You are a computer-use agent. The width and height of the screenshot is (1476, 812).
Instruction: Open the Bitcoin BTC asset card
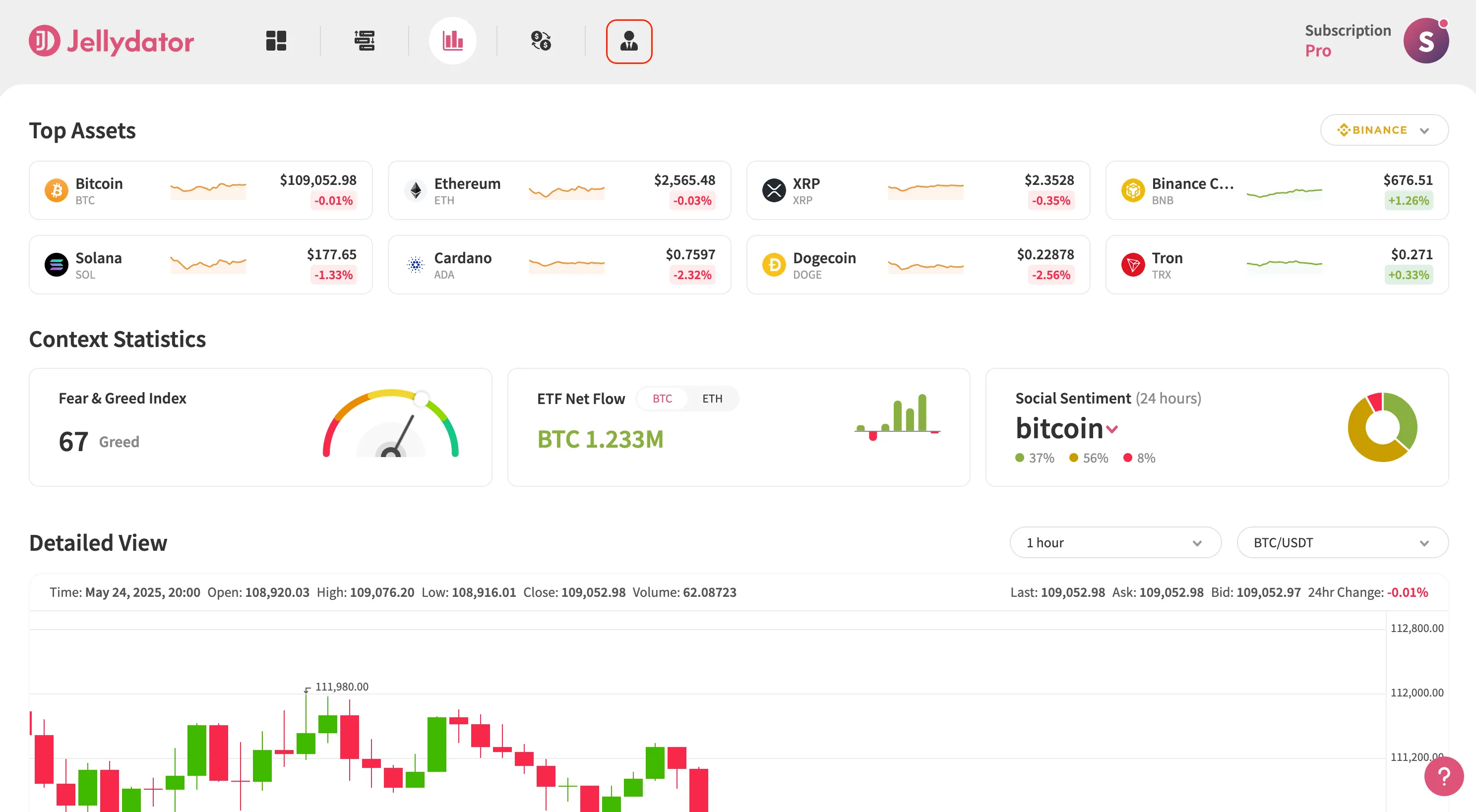tap(200, 190)
